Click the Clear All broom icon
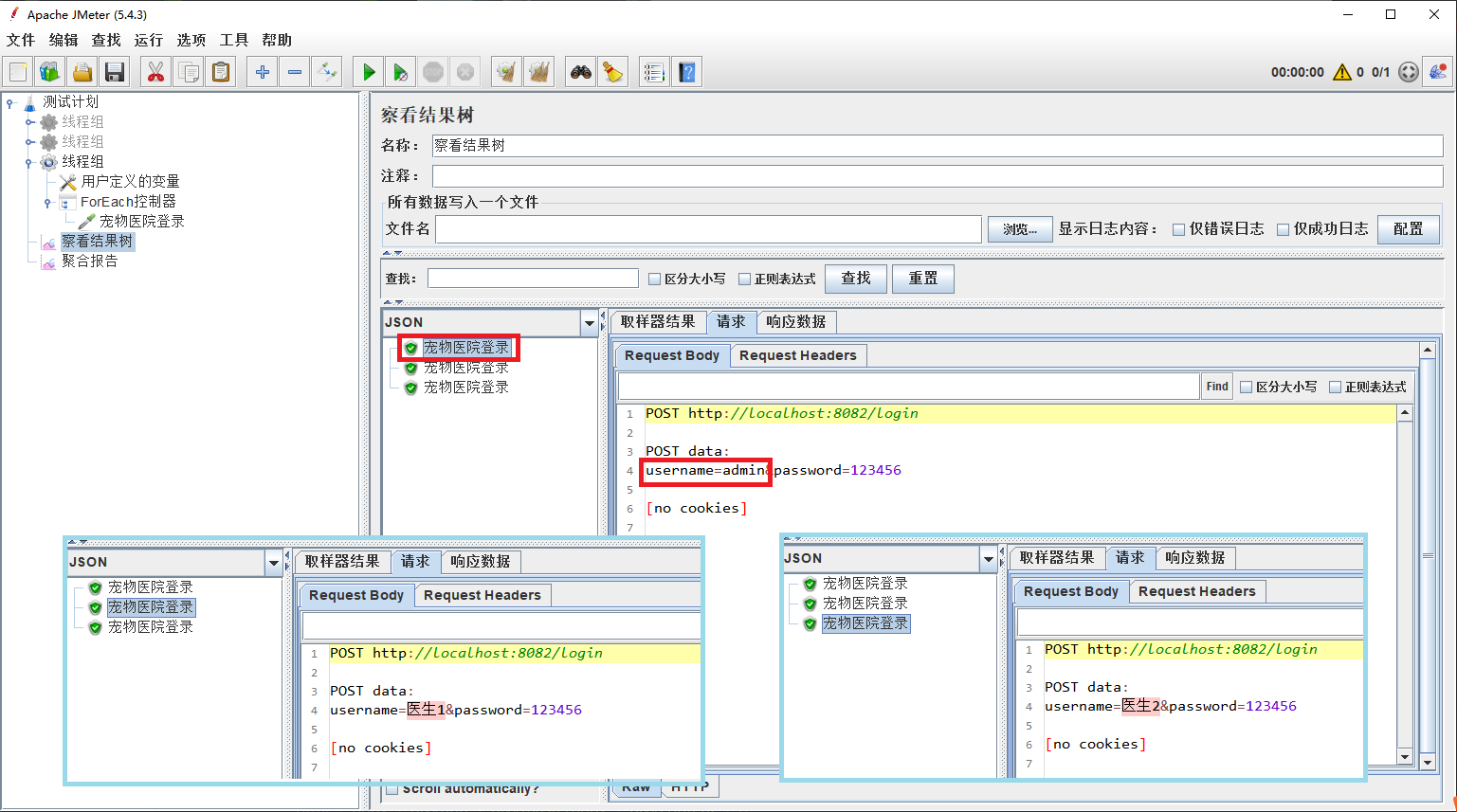Viewport: 1457px width, 812px height. (538, 72)
